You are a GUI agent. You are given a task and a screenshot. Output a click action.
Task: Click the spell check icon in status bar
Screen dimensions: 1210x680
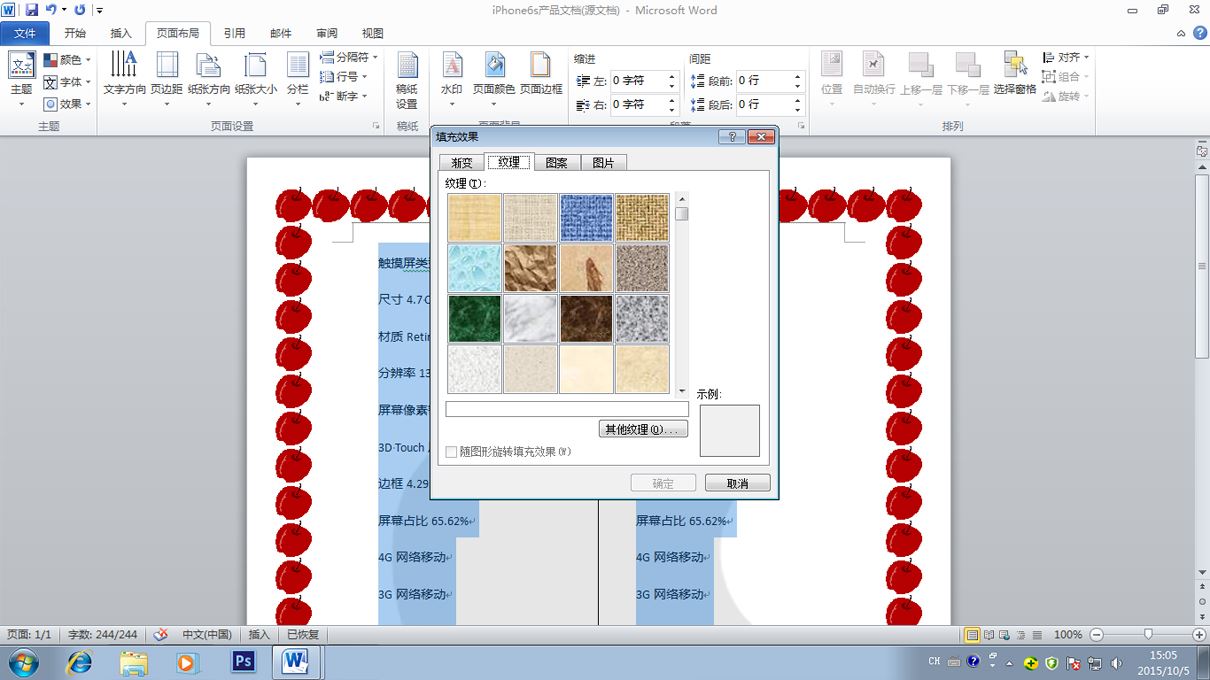click(x=160, y=635)
